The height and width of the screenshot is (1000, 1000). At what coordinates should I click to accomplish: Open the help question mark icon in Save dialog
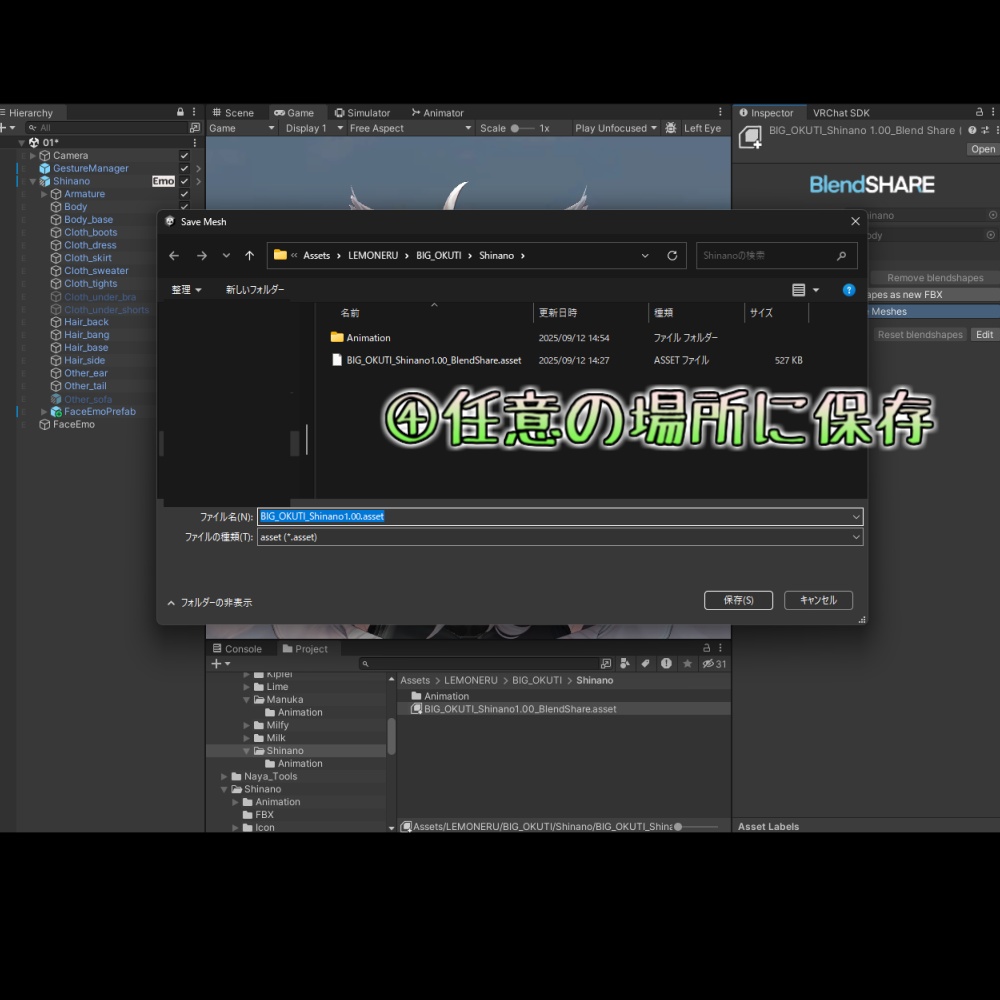(x=849, y=290)
